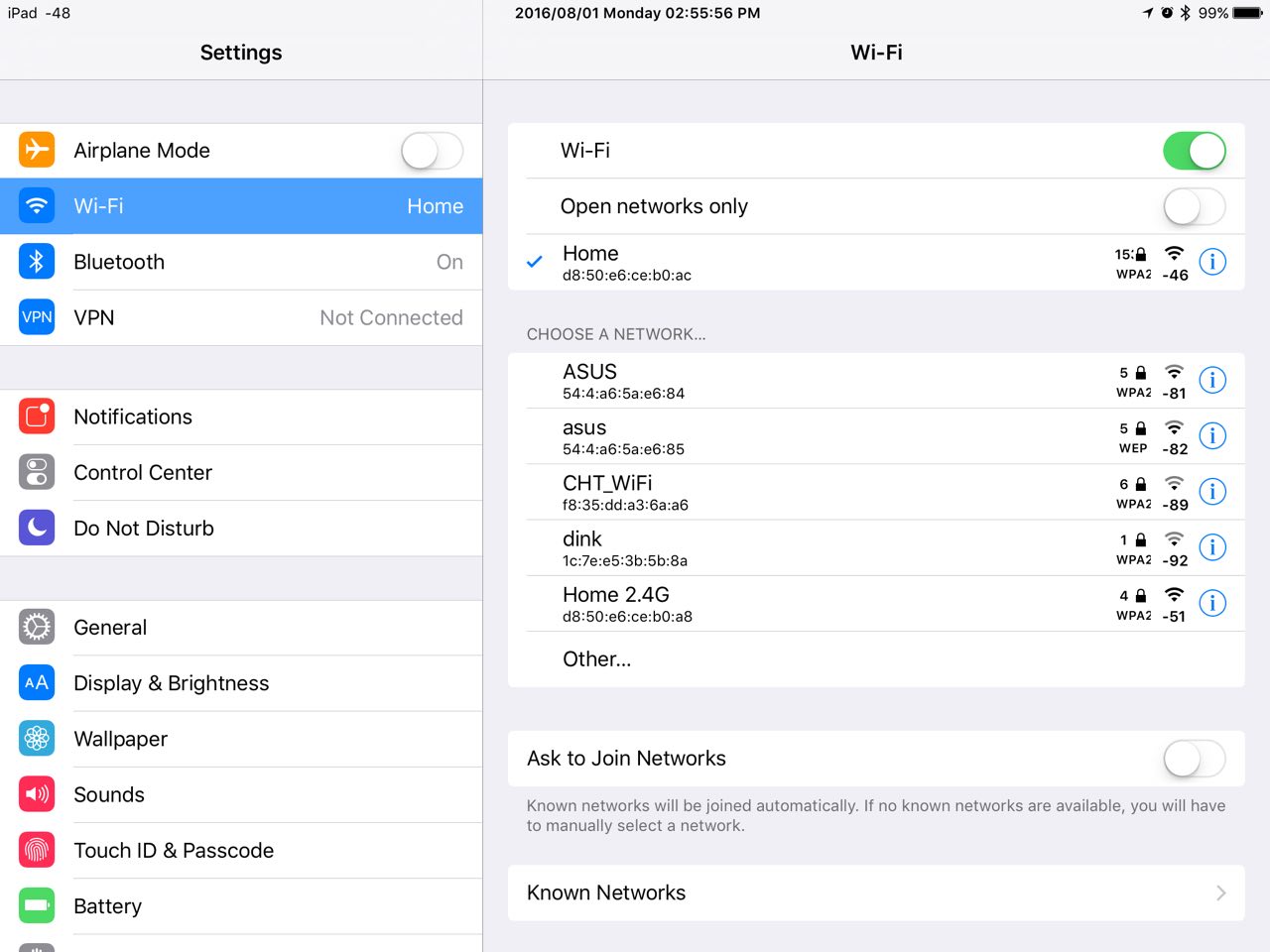Image resolution: width=1270 pixels, height=952 pixels.
Task: Turn off the Wi-Fi switch
Action: [x=1194, y=151]
